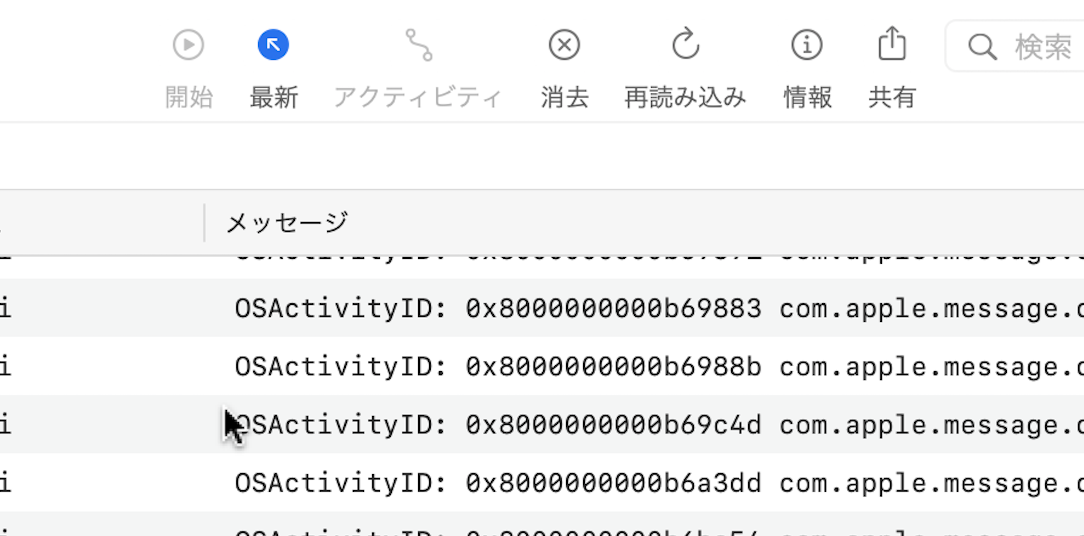Select the log entry ending in b69c4d
This screenshot has height=536, width=1084.
point(498,425)
